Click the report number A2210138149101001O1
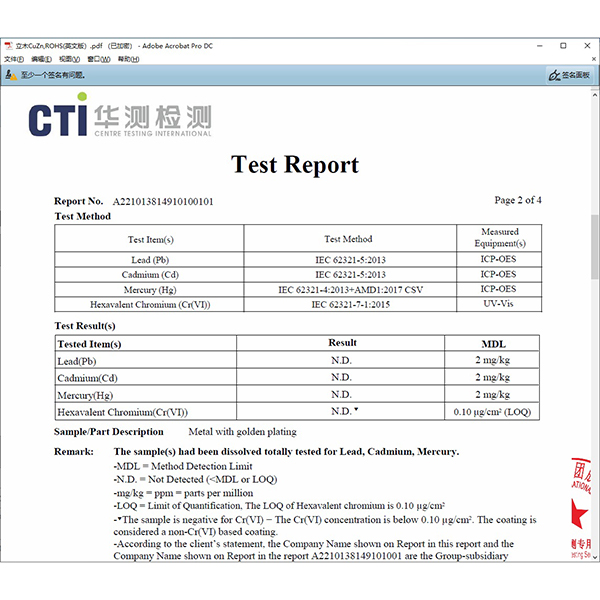The image size is (600, 600). click(x=163, y=201)
